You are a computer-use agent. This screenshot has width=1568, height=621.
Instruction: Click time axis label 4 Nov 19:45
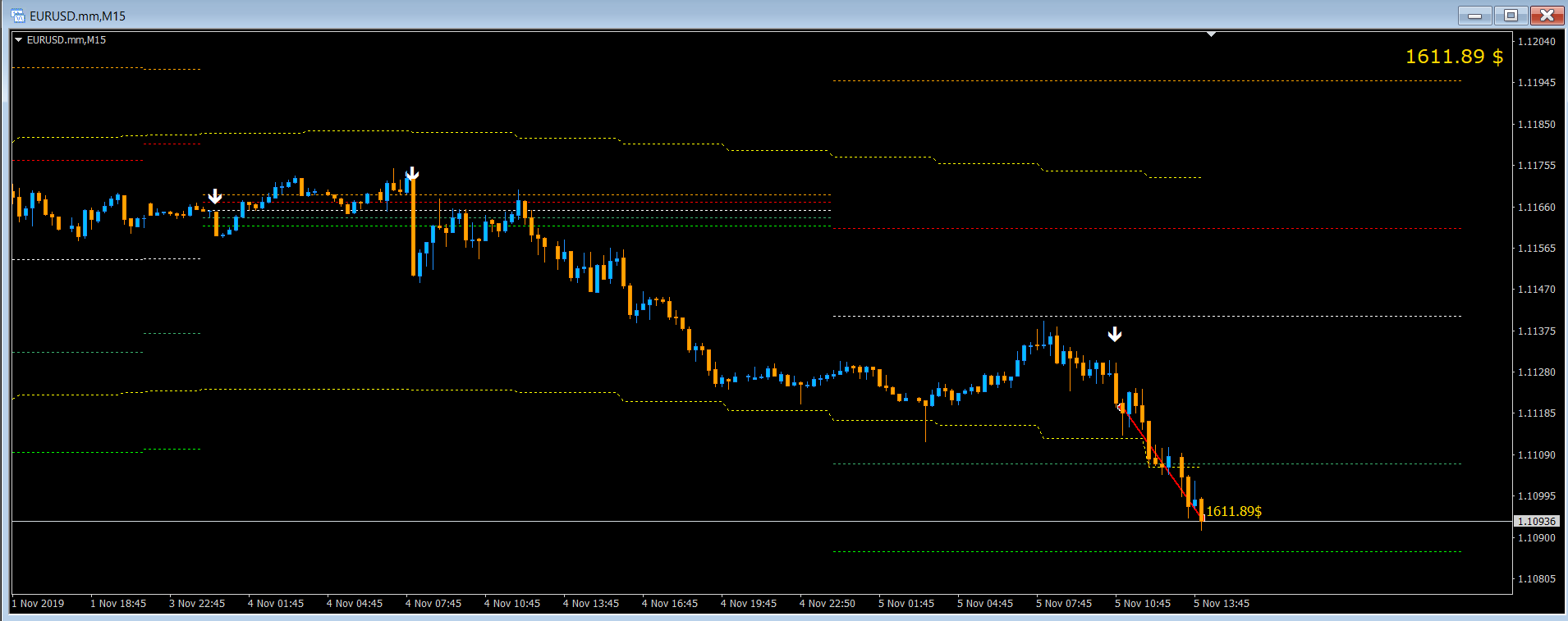coord(749,604)
